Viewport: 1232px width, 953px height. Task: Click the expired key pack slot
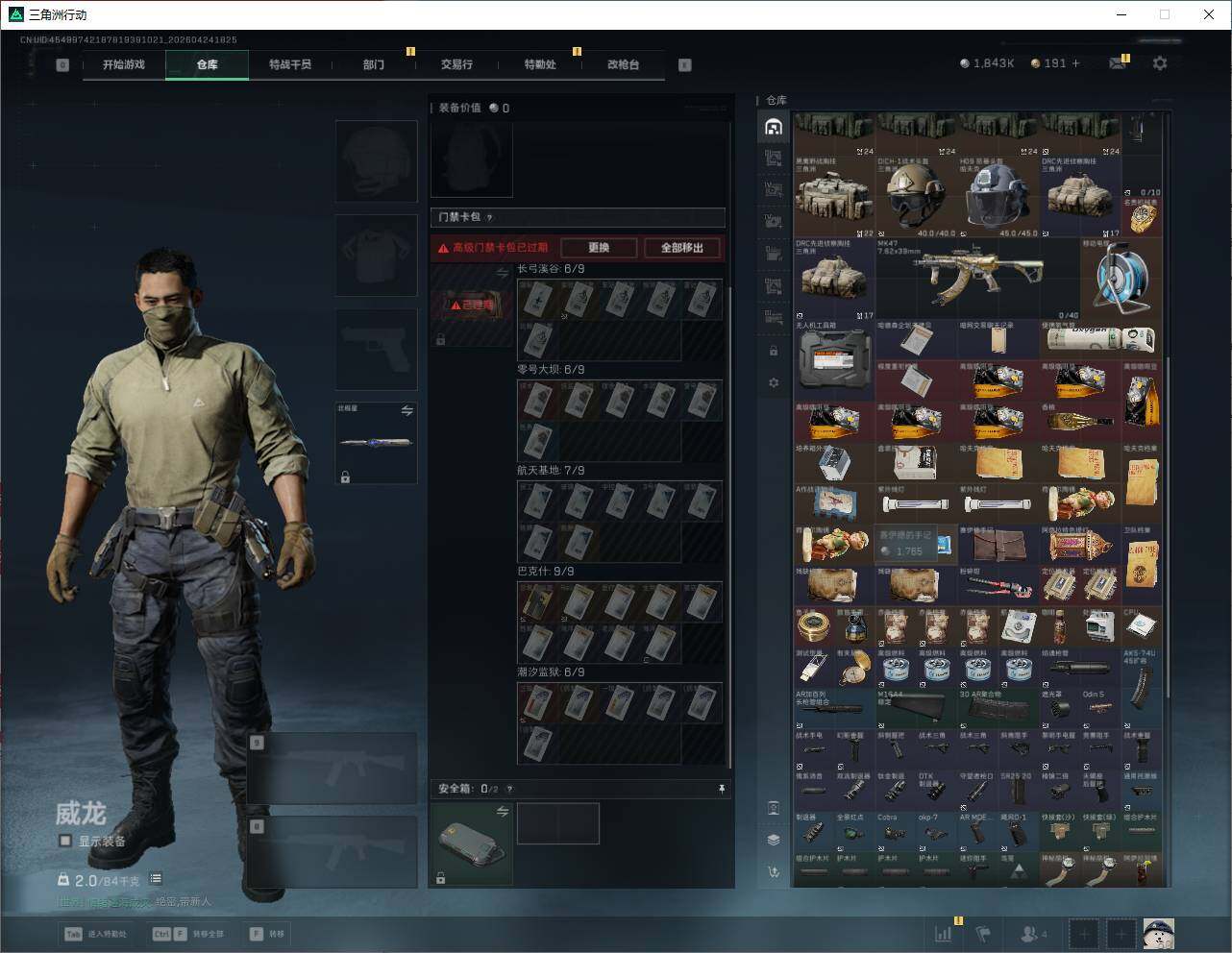pyautogui.click(x=471, y=305)
